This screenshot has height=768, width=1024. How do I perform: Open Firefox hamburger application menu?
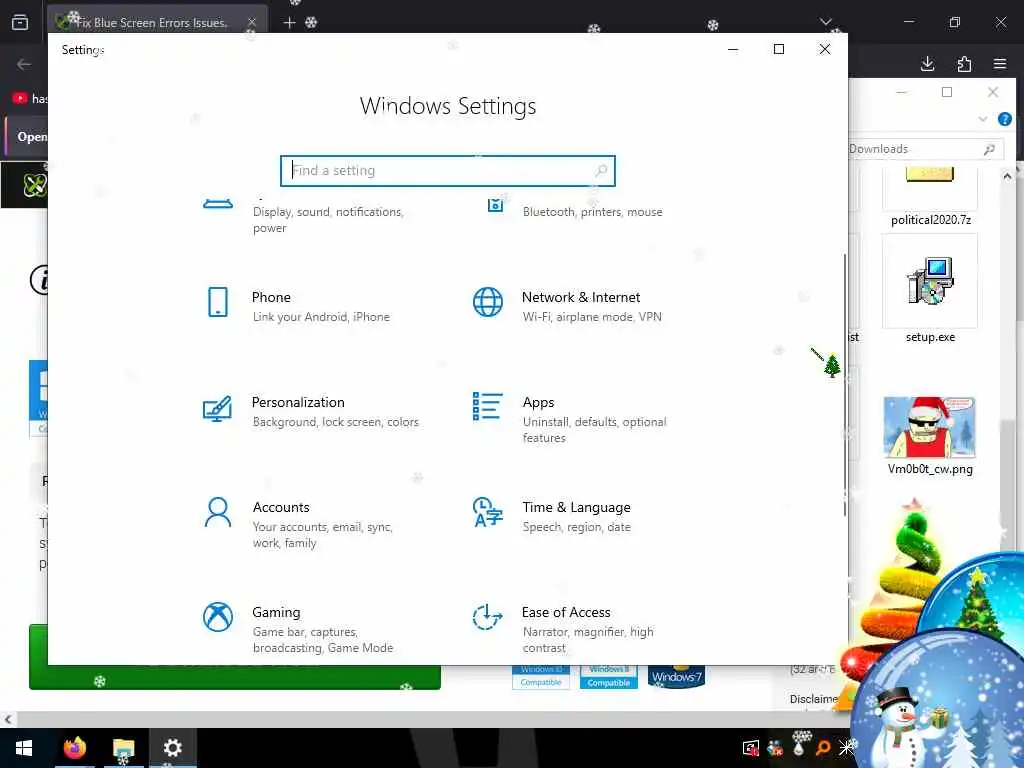pos(1000,64)
